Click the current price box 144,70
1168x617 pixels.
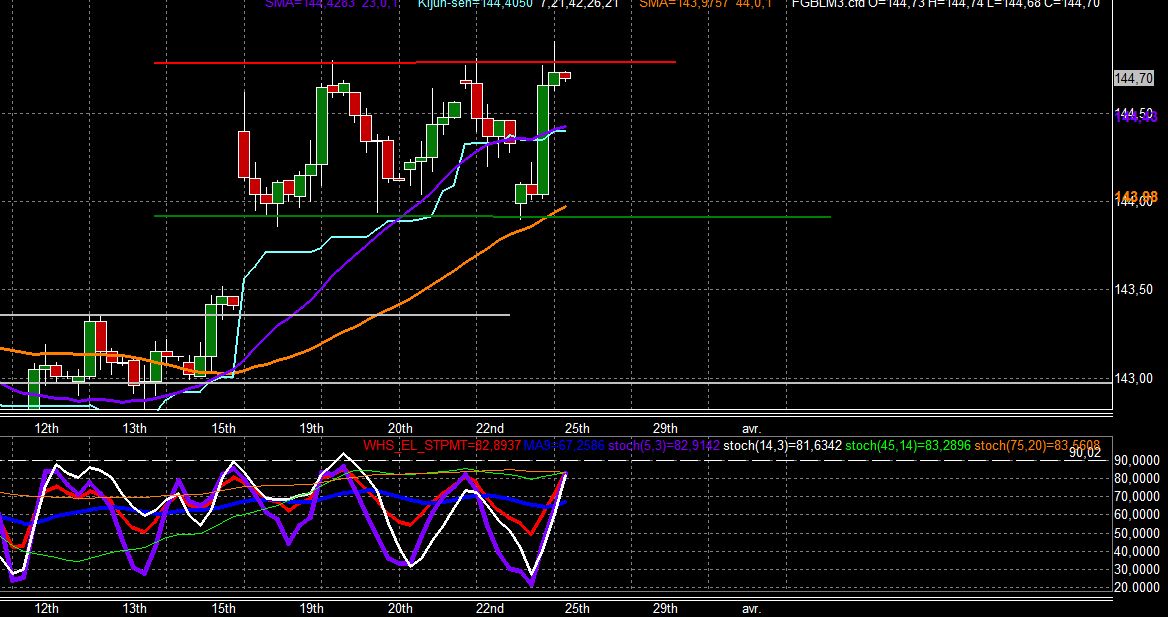point(1134,78)
